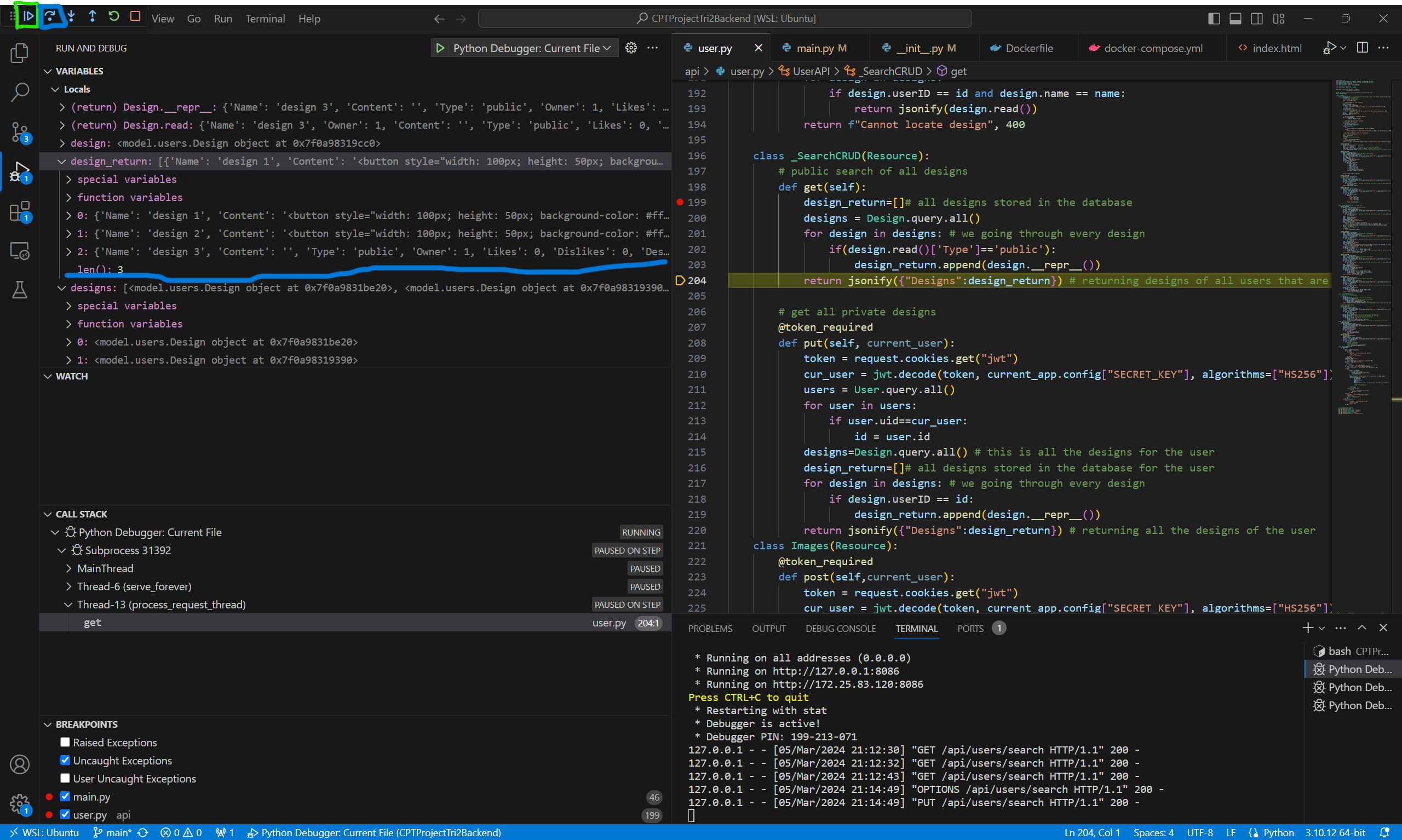Collapse the designs variable list
Screen dimensions: 1402x840
click(x=62, y=287)
